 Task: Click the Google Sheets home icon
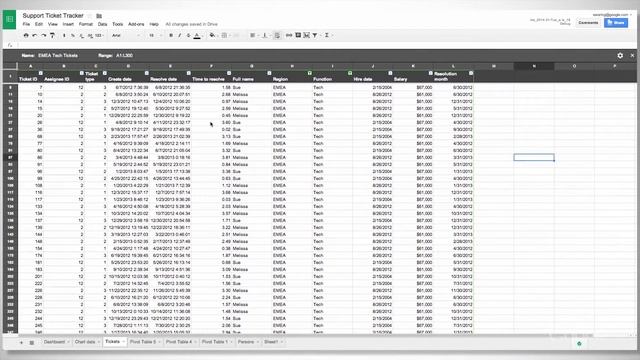9,20
